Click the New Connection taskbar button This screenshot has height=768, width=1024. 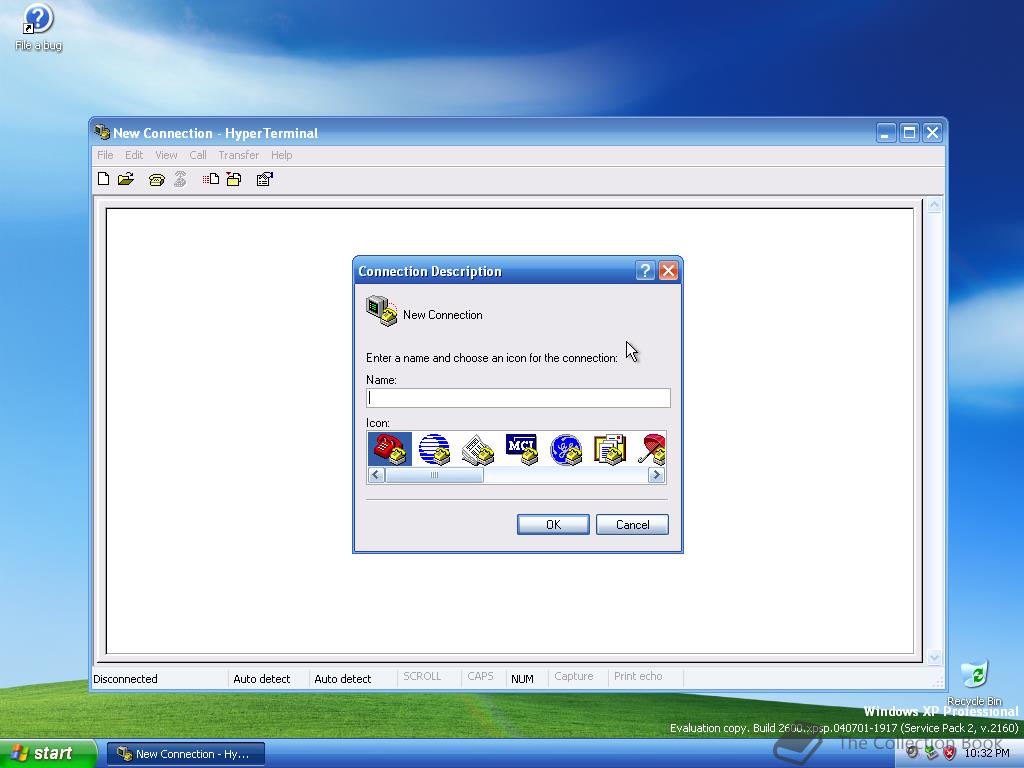[x=186, y=754]
